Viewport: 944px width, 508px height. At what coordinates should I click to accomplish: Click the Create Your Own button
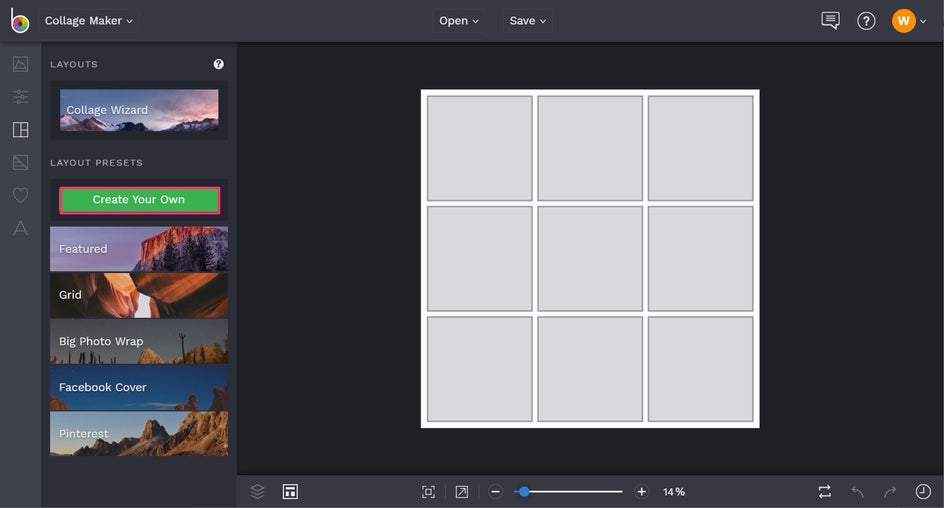pos(139,200)
